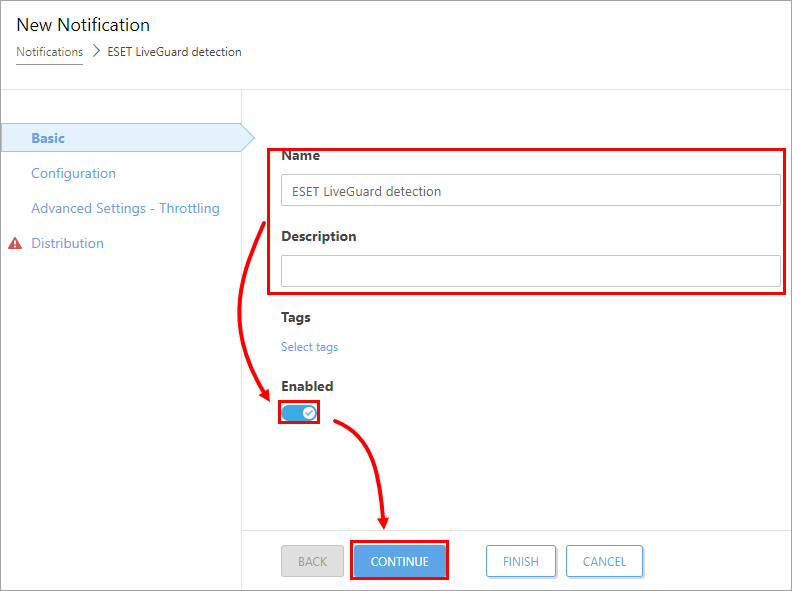Screen dimensions: 792x591
Task: Click the Tags section heading
Action: [x=295, y=317]
